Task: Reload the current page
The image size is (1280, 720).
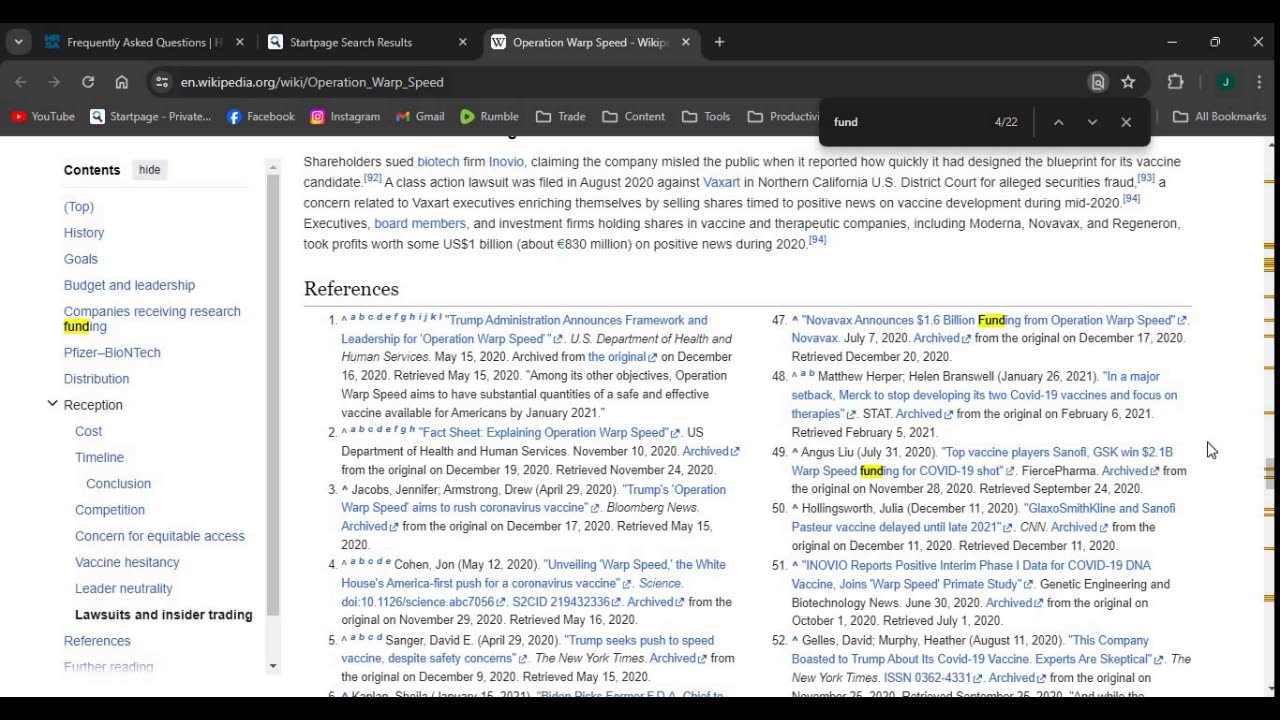Action: click(x=88, y=82)
